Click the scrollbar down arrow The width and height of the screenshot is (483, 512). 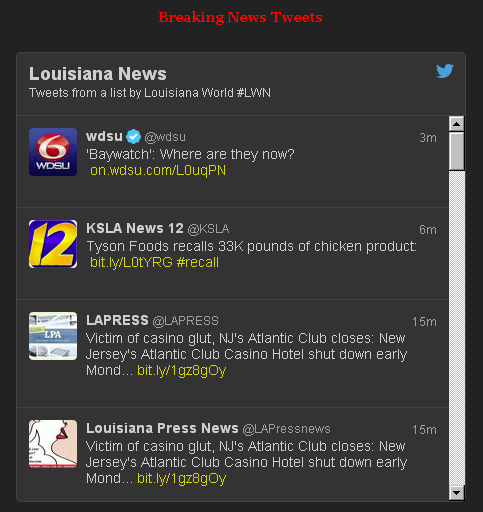(457, 492)
